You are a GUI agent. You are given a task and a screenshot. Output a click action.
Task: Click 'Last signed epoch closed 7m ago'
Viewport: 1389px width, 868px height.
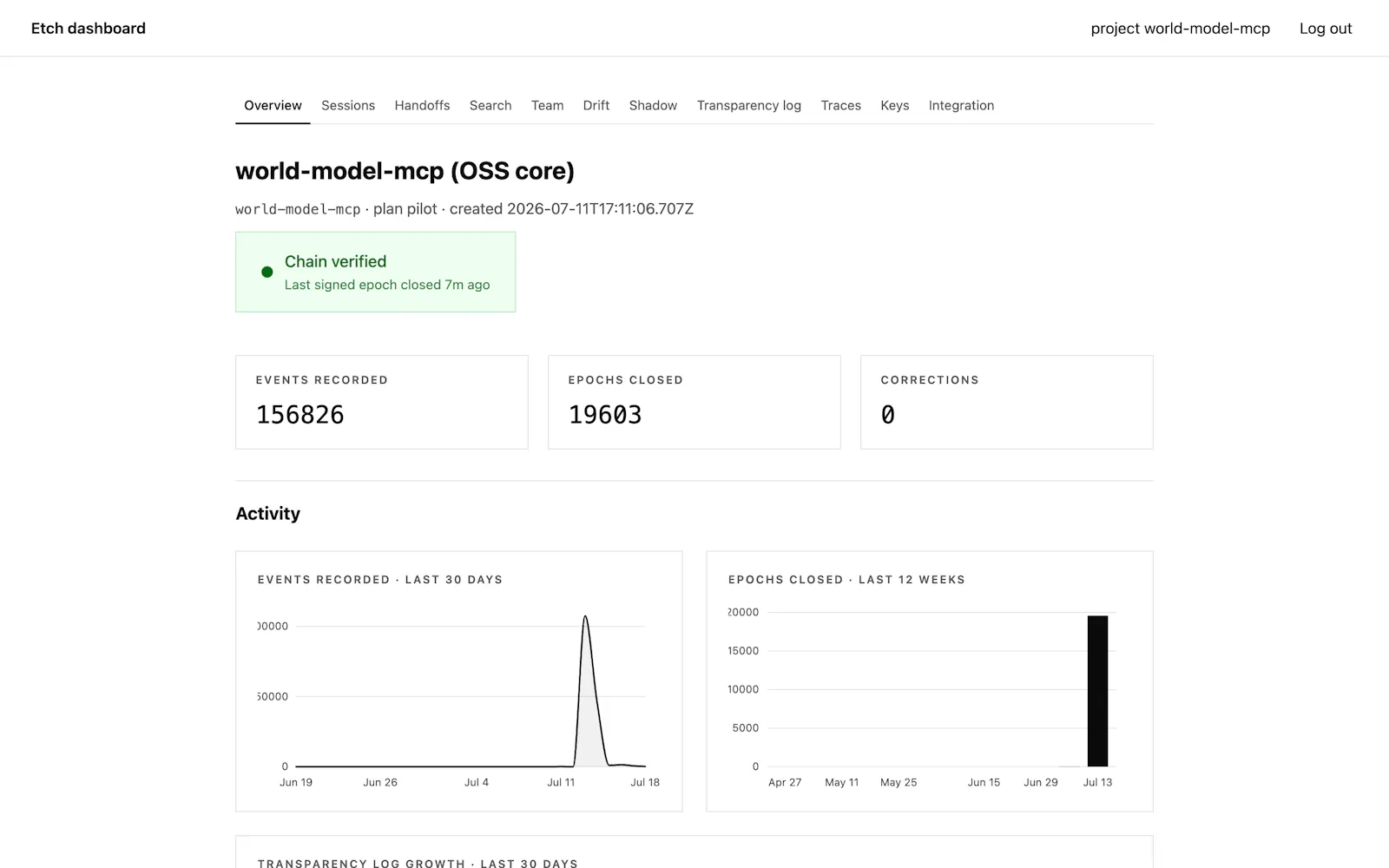coord(387,285)
